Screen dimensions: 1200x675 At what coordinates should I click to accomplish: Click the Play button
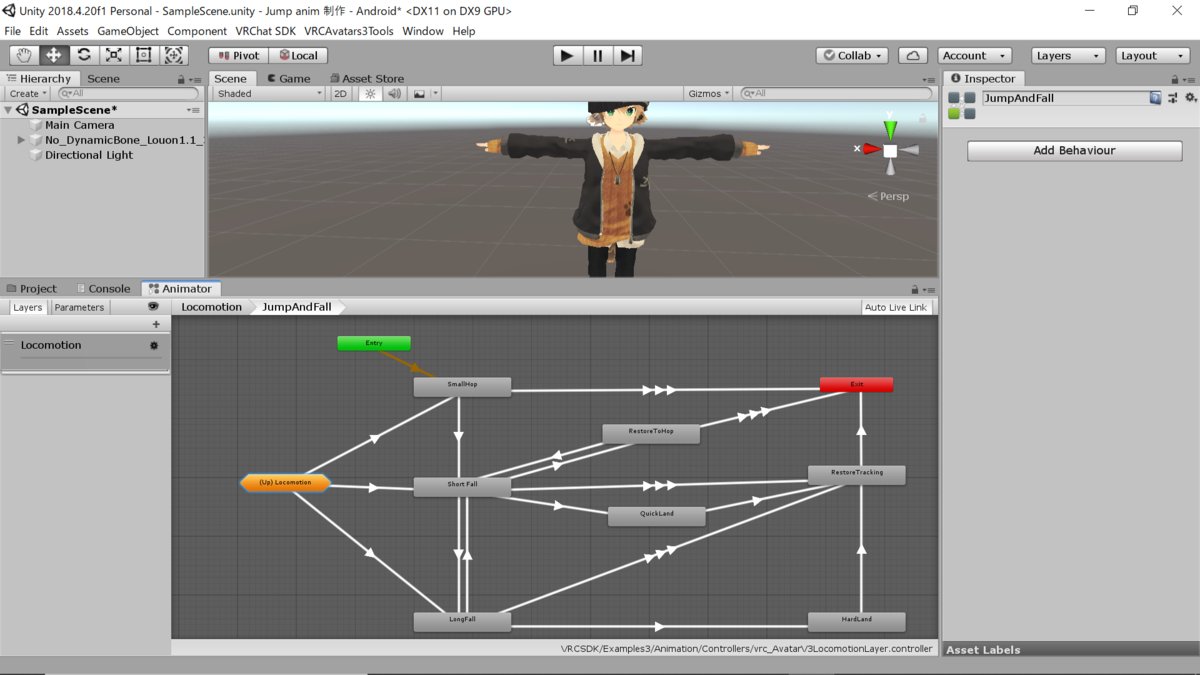[567, 56]
